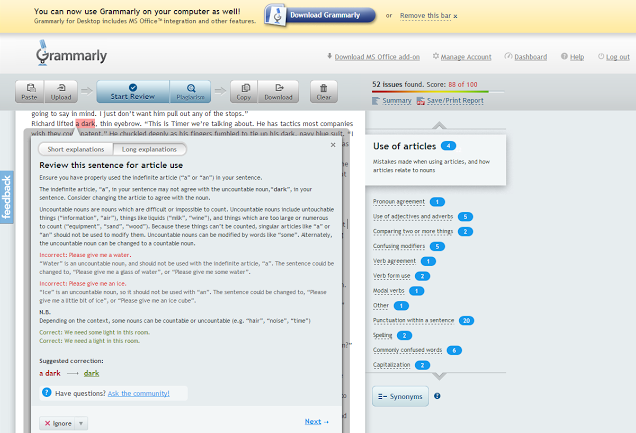The height and width of the screenshot is (433, 636).
Task: Select Commonly confused words category
Action: point(407,350)
